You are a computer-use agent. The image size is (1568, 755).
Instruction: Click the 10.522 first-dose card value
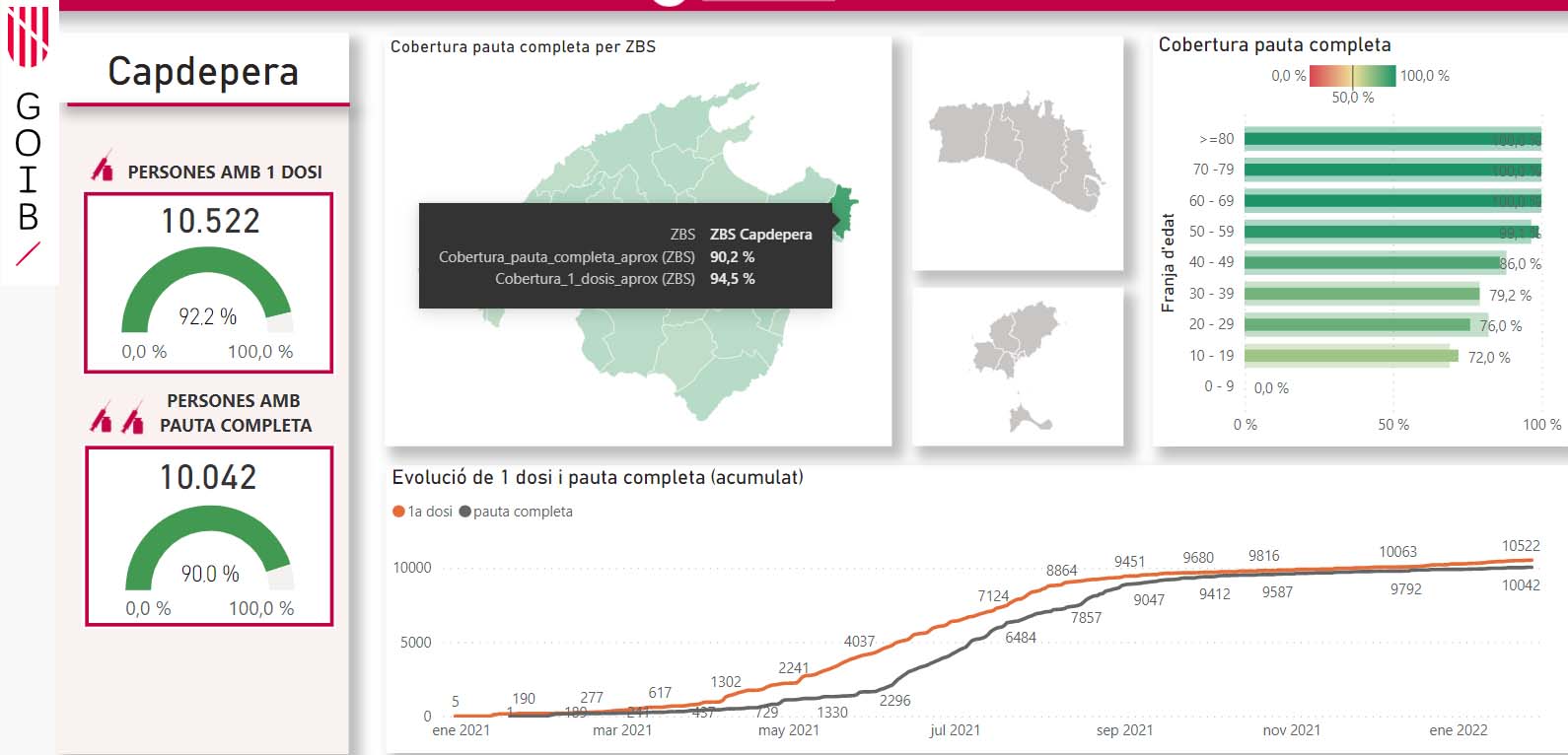pyautogui.click(x=210, y=221)
